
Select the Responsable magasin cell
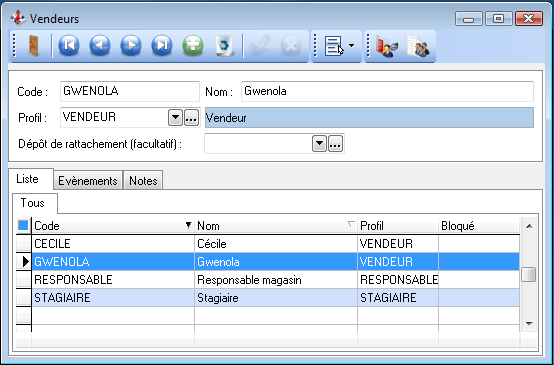276,280
